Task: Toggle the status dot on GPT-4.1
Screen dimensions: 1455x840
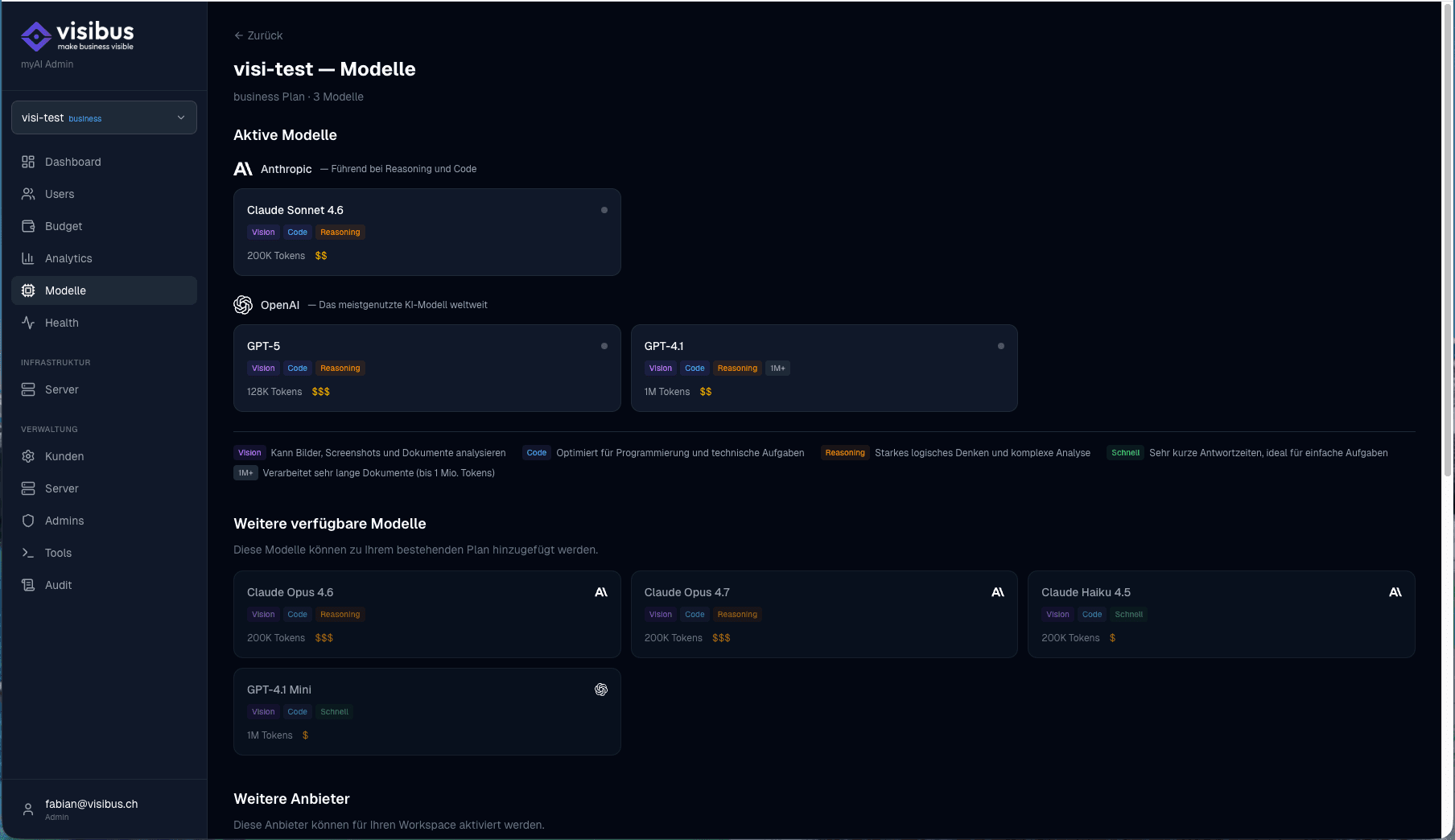Action: pos(1000,346)
